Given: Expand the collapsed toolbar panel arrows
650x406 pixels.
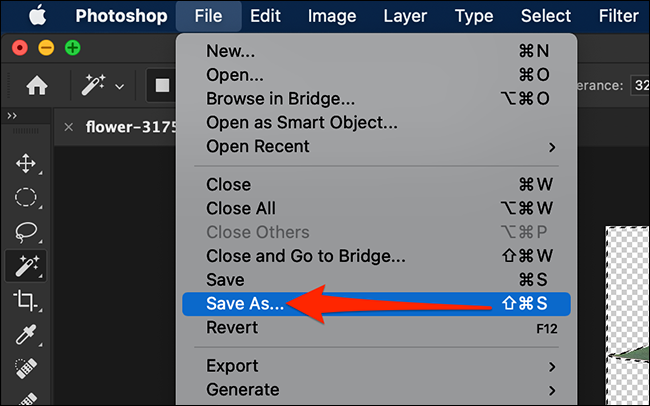Looking at the screenshot, I should pyautogui.click(x=12, y=116).
